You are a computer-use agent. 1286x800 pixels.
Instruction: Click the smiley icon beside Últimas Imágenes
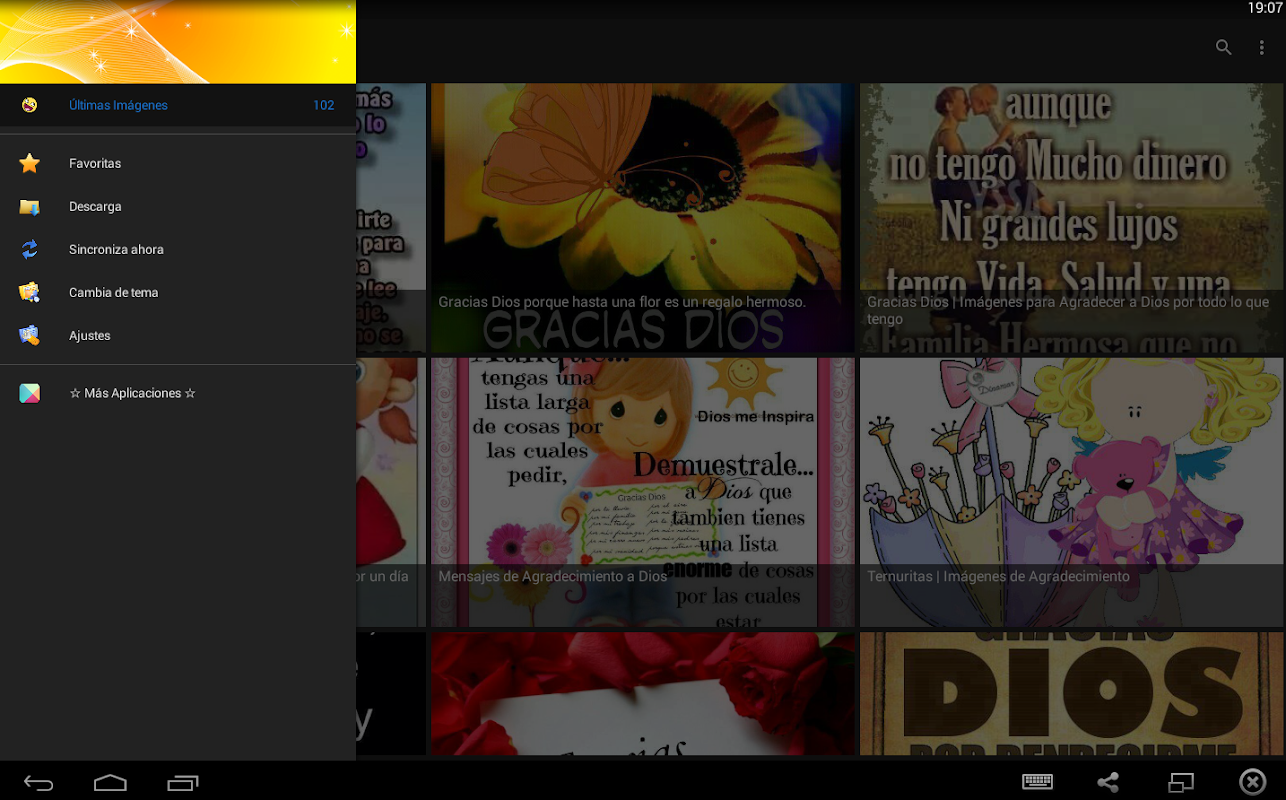pos(30,105)
